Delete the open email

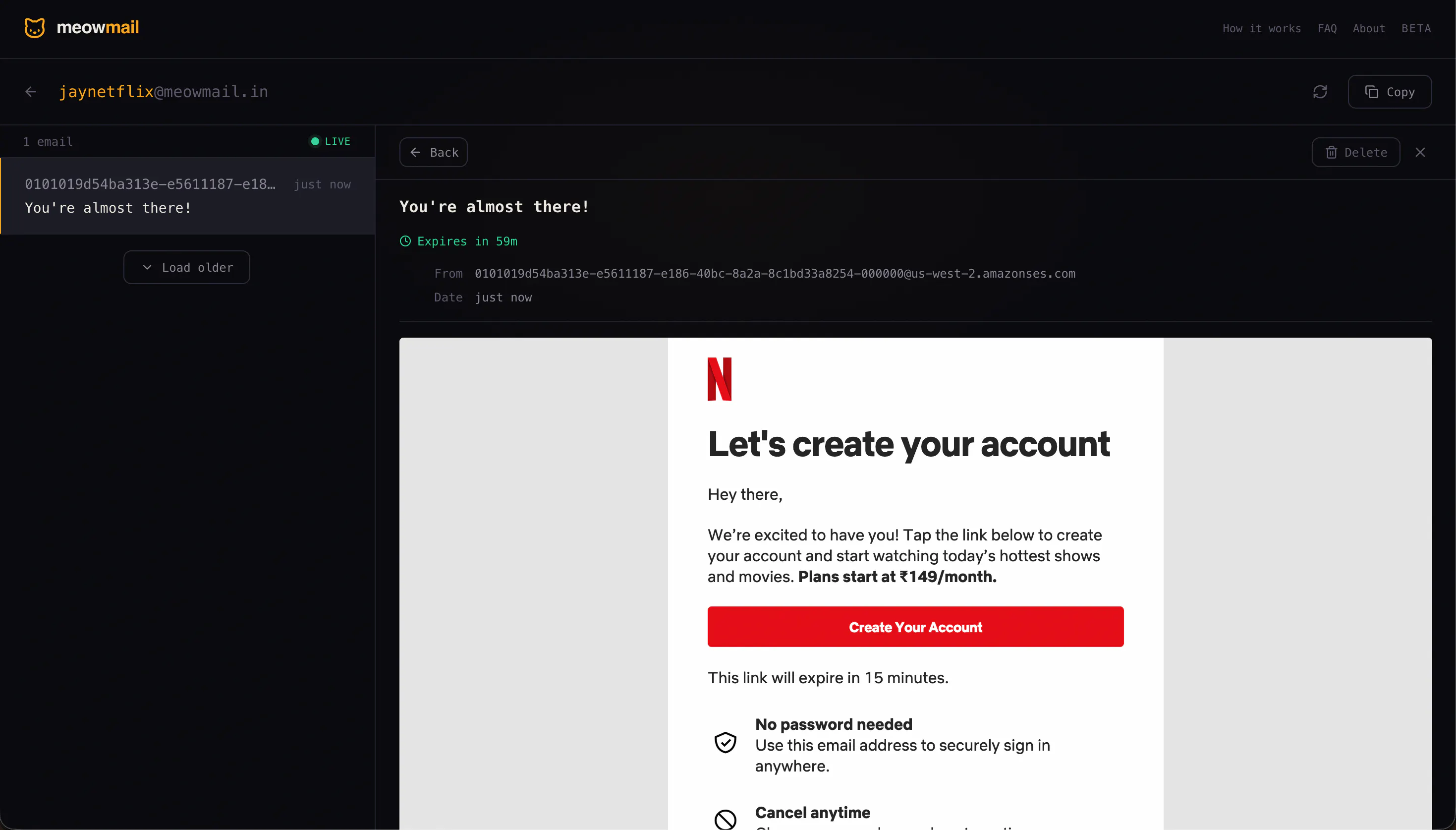point(1356,152)
